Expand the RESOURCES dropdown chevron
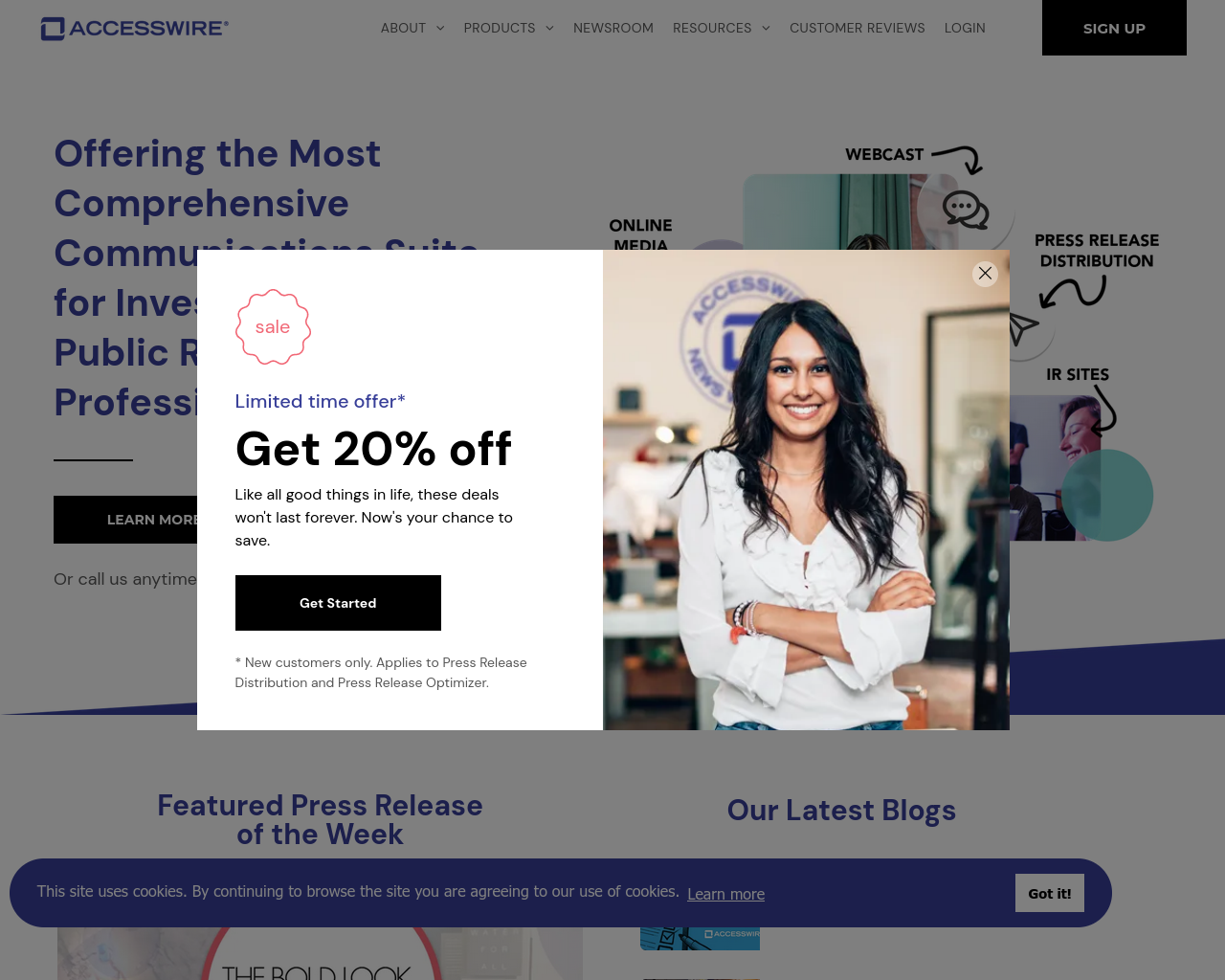 766,28
